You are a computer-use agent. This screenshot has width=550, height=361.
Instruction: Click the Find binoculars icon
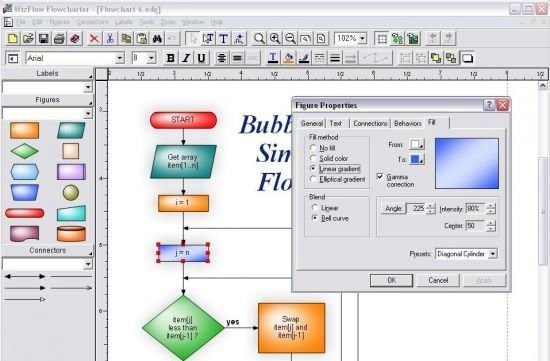pos(157,38)
